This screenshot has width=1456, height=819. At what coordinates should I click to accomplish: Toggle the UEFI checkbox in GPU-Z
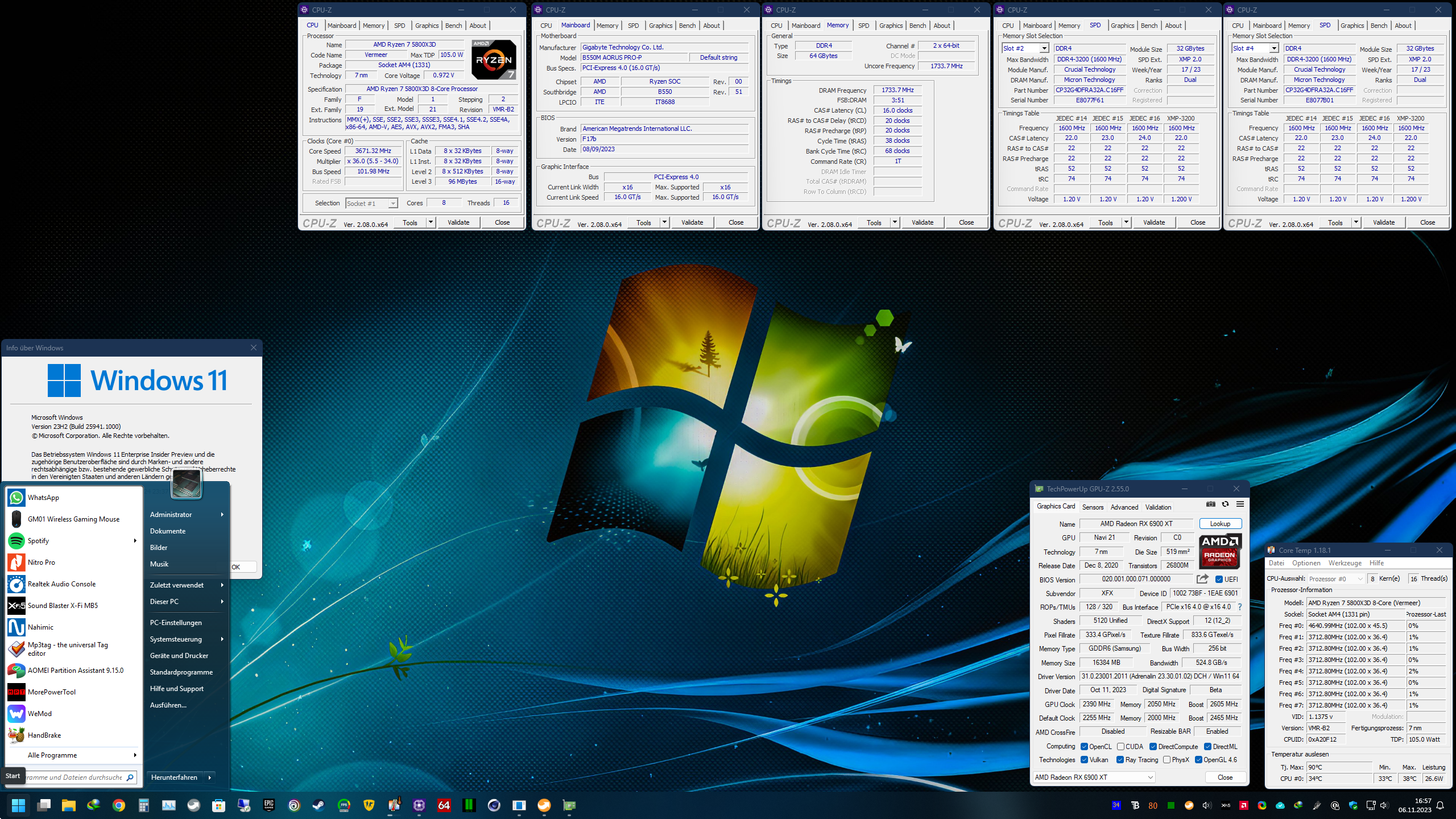1219,580
